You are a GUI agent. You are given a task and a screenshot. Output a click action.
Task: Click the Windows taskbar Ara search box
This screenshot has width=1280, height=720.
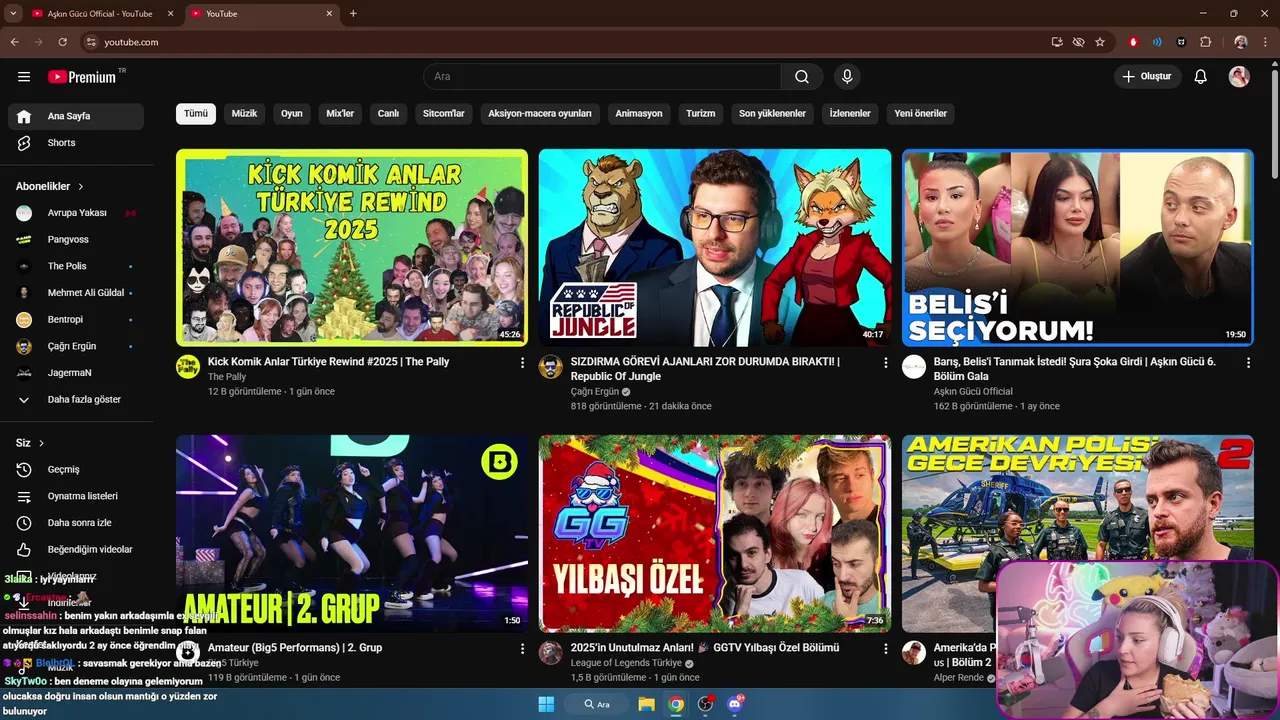(595, 704)
